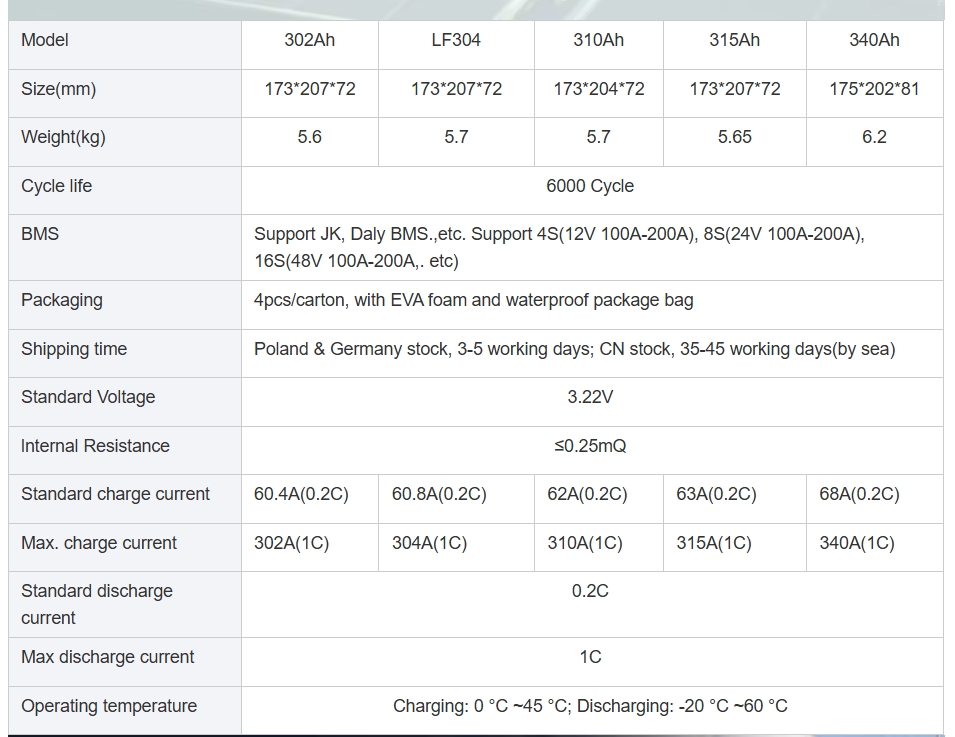Click the Operating temperature row label
Image resolution: width=955 pixels, height=737 pixels.
(x=109, y=706)
